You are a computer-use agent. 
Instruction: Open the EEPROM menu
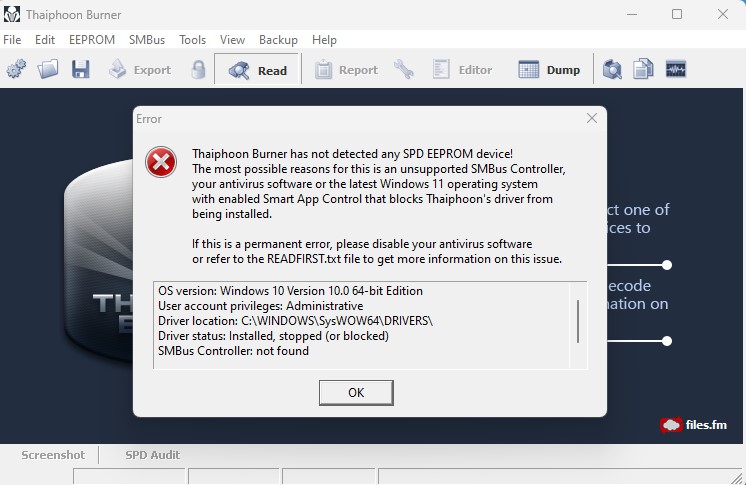tap(92, 40)
